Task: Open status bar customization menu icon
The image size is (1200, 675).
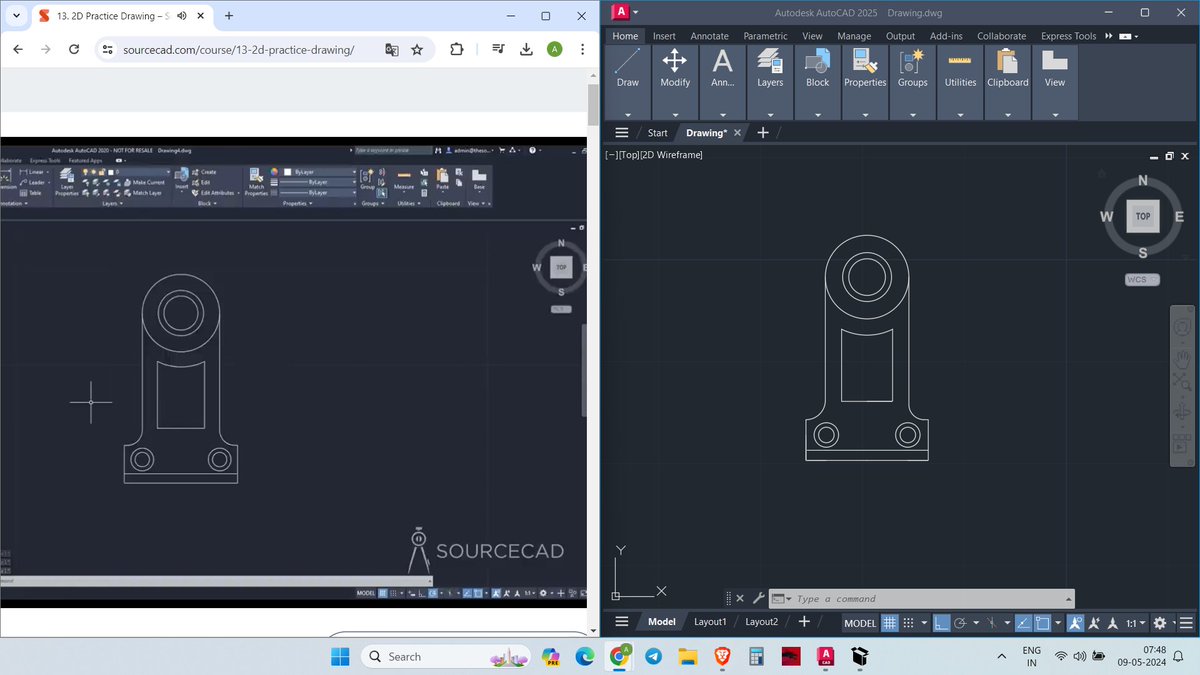Action: (1186, 623)
